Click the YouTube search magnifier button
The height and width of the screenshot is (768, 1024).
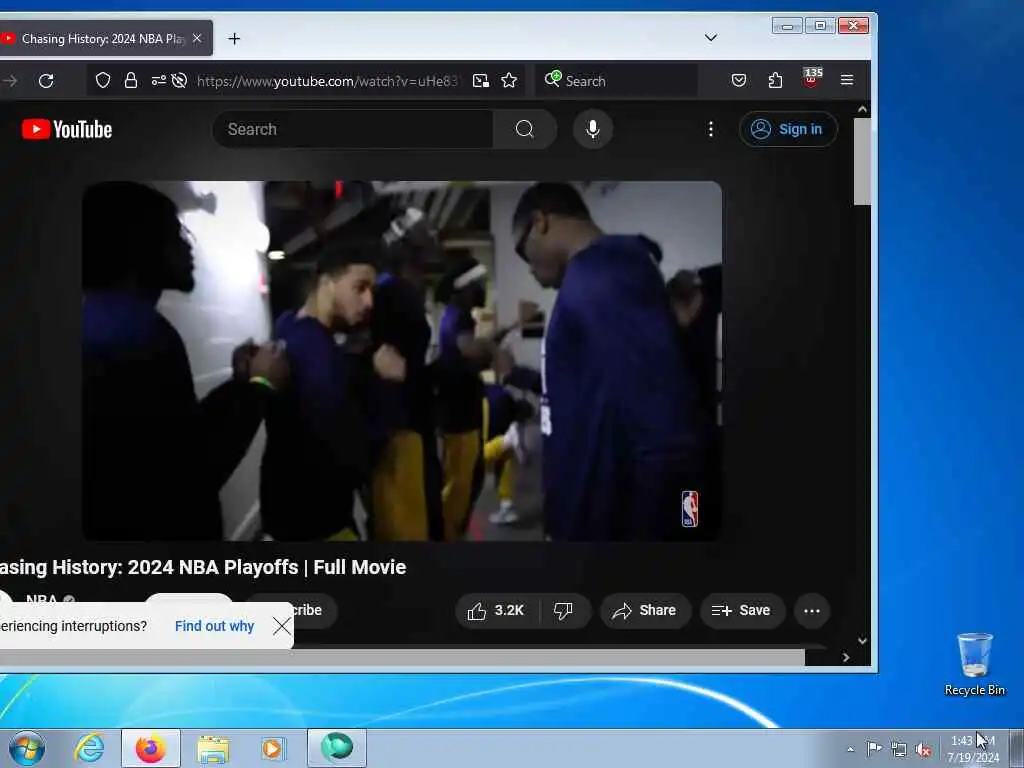pos(524,129)
